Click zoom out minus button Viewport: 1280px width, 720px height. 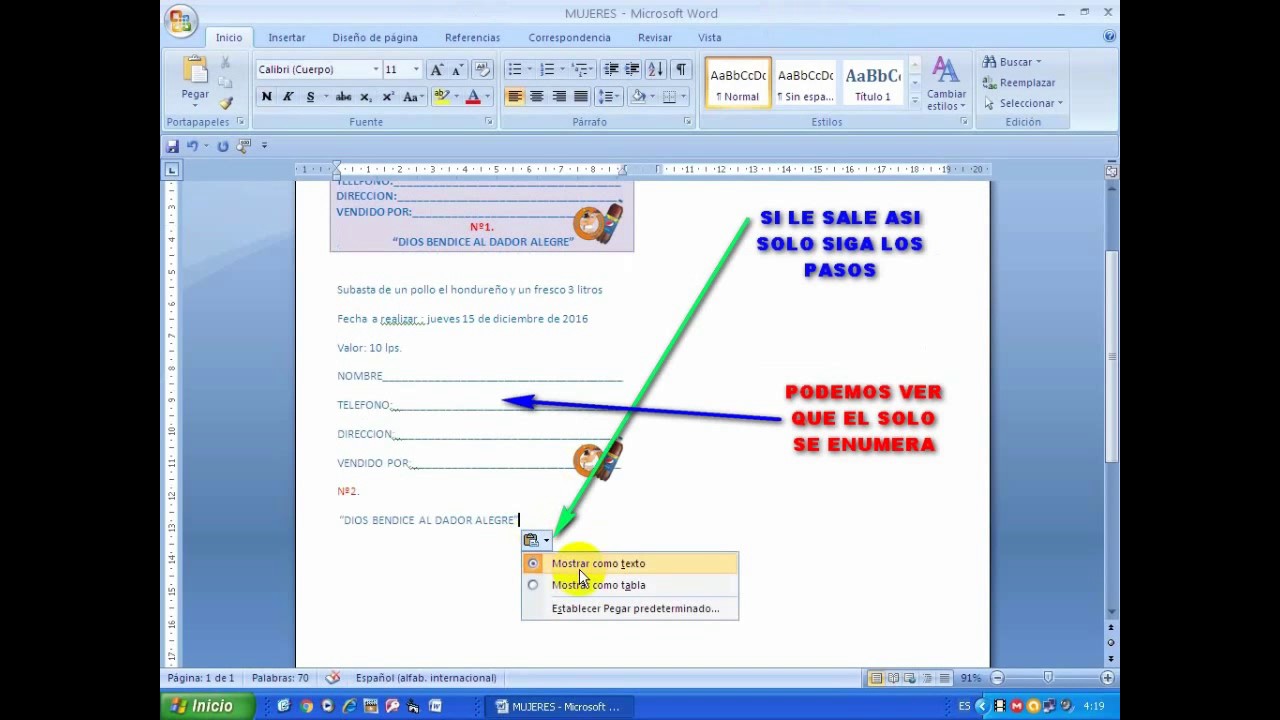click(x=996, y=678)
